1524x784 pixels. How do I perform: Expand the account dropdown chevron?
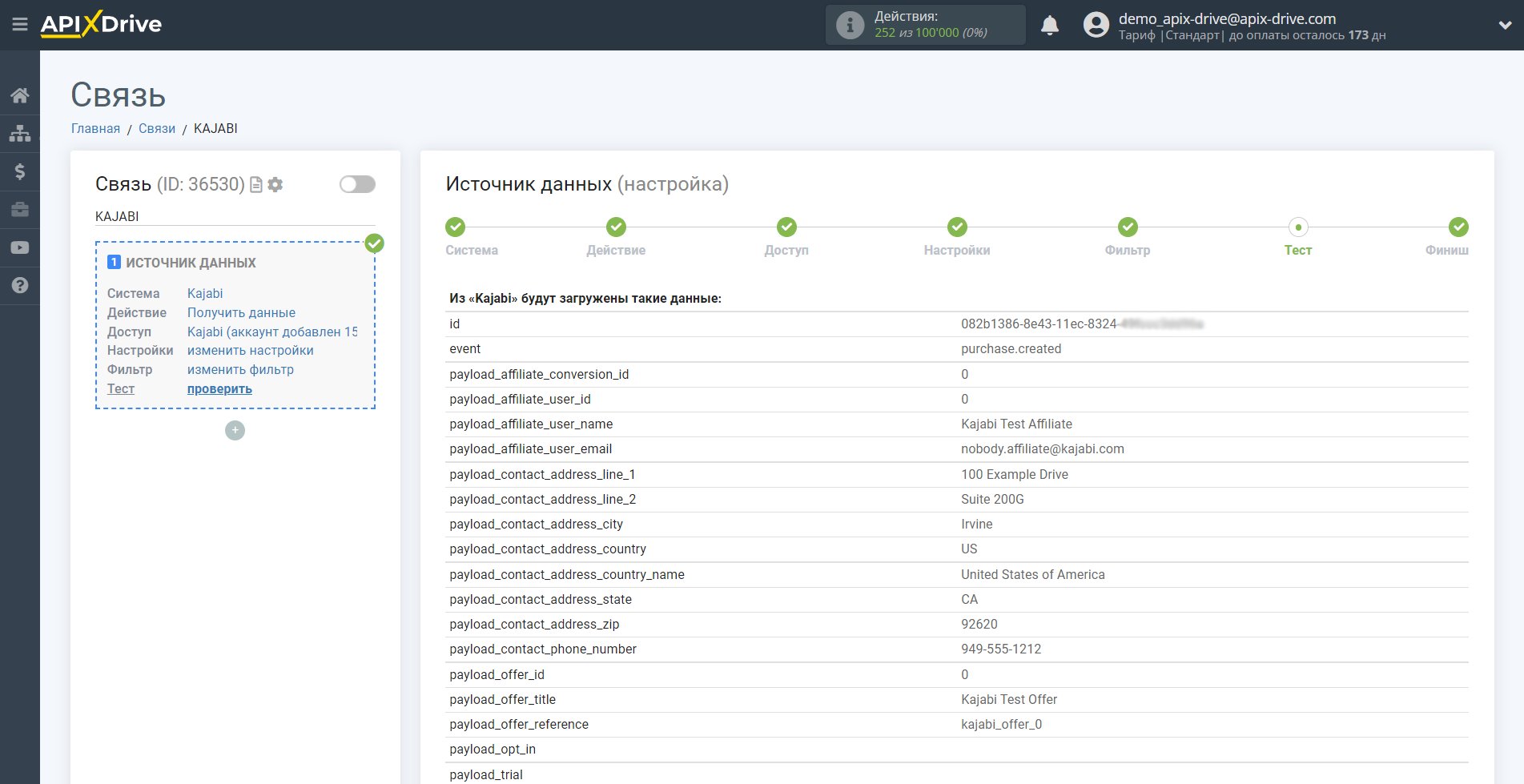(x=1505, y=25)
